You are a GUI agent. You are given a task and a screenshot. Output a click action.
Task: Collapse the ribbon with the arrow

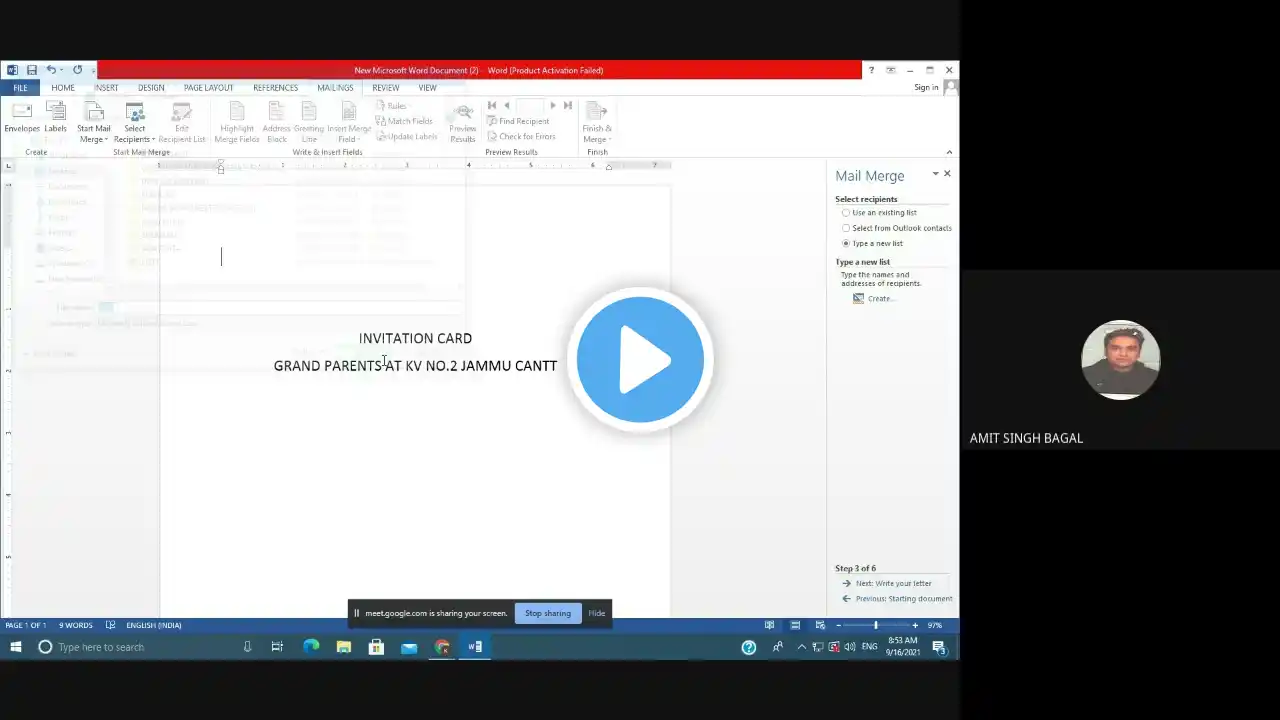click(x=949, y=152)
